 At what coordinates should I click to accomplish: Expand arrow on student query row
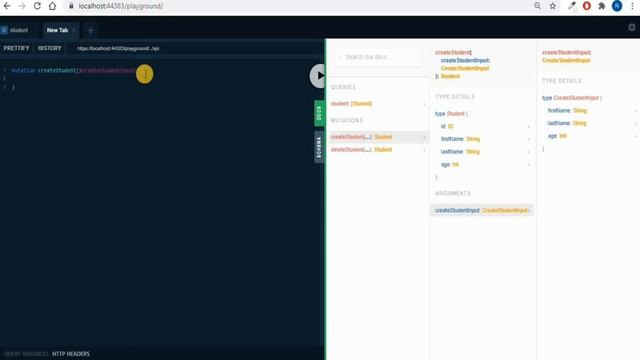(x=424, y=104)
